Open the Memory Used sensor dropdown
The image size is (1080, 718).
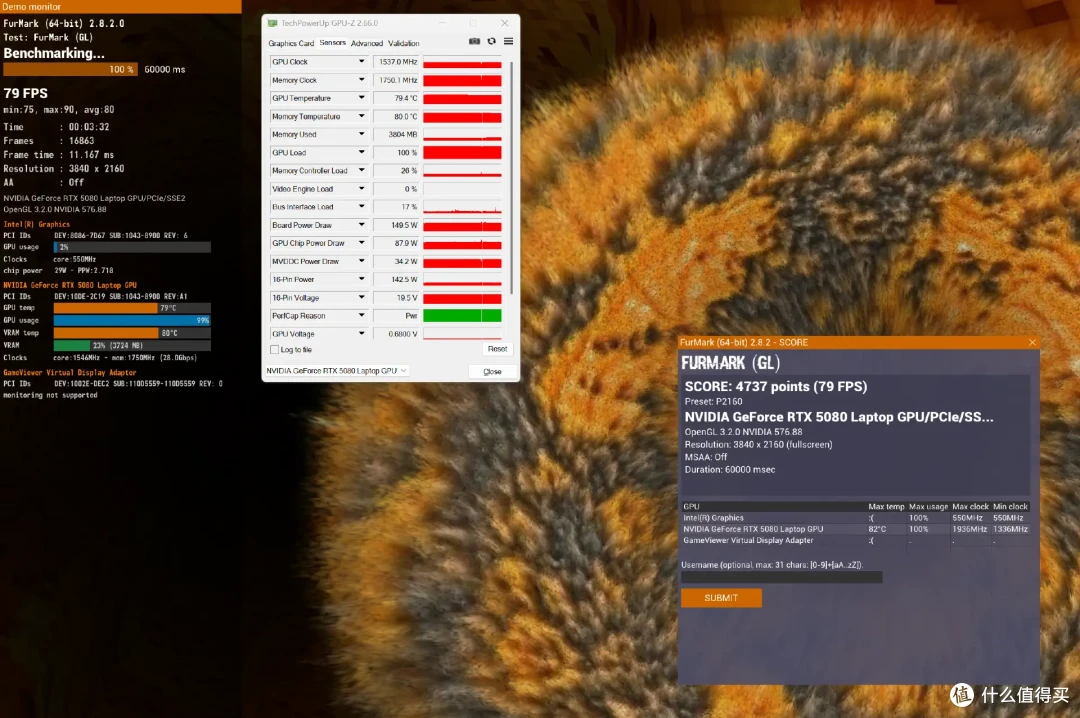click(361, 134)
